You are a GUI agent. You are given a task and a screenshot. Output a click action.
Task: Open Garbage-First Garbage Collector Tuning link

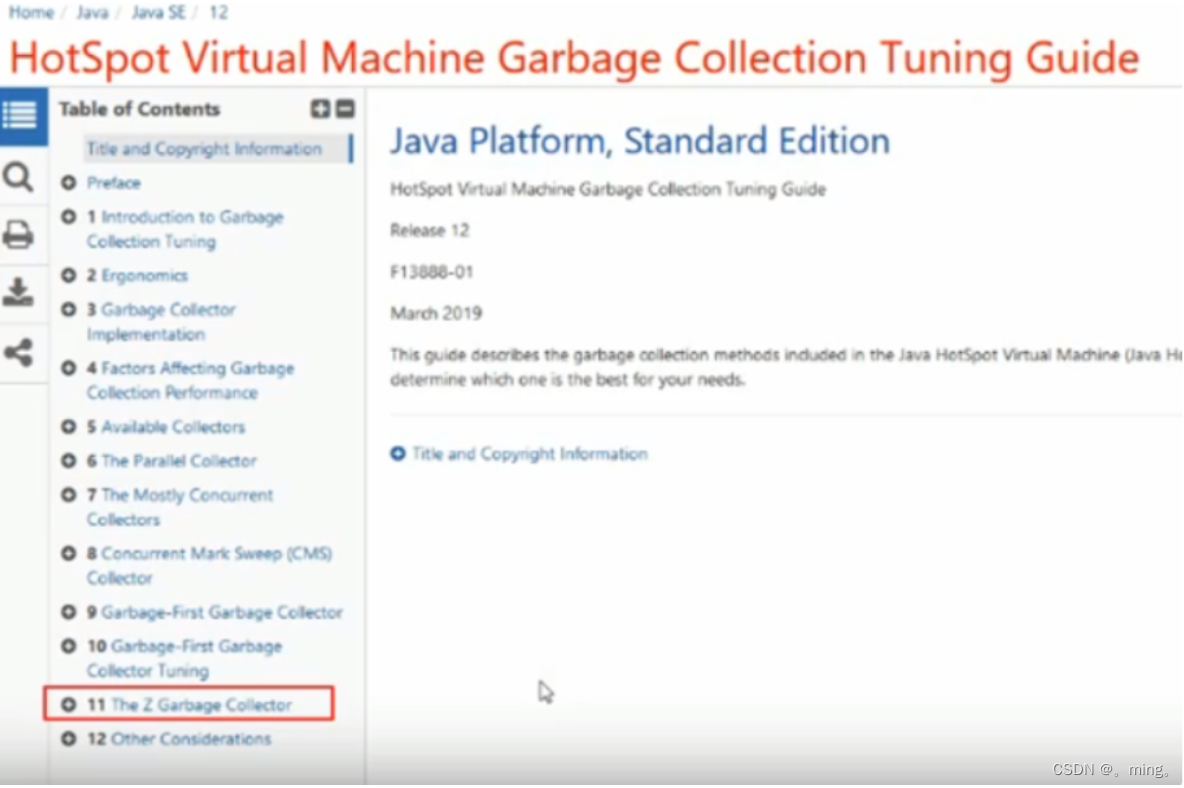(x=184, y=658)
